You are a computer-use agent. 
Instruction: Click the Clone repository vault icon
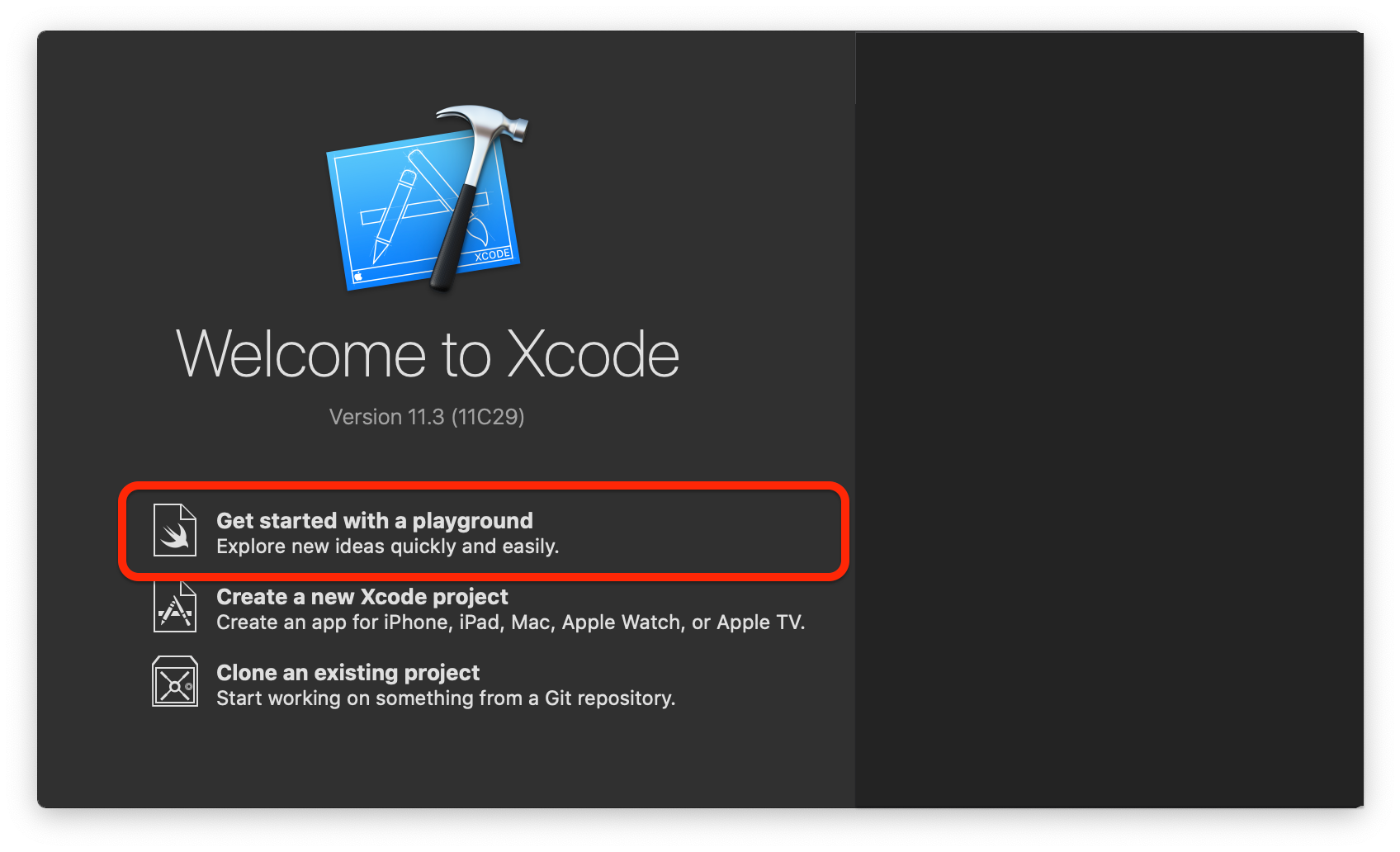click(x=175, y=681)
